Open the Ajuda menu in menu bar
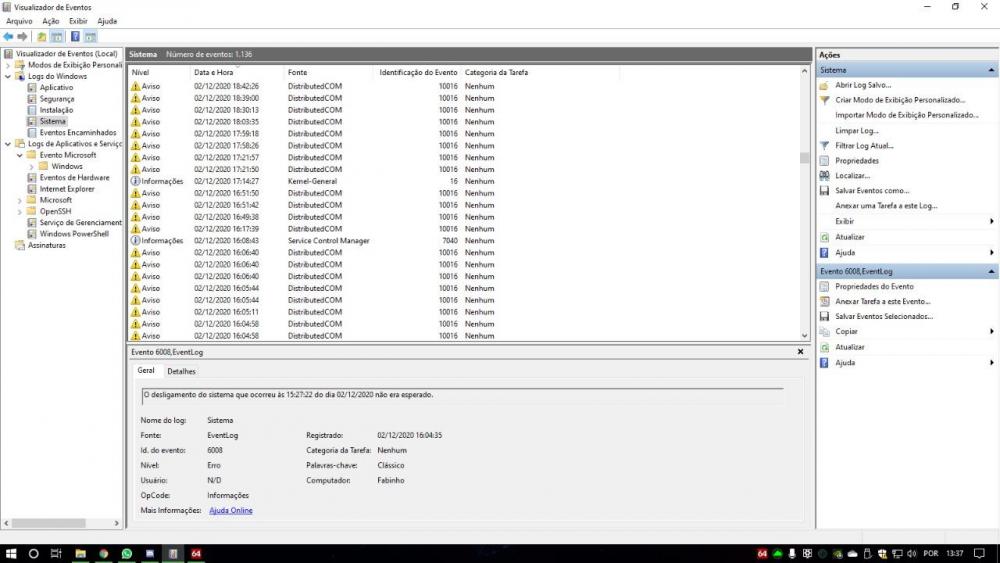Screen dimensions: 1000x563 (x=107, y=21)
